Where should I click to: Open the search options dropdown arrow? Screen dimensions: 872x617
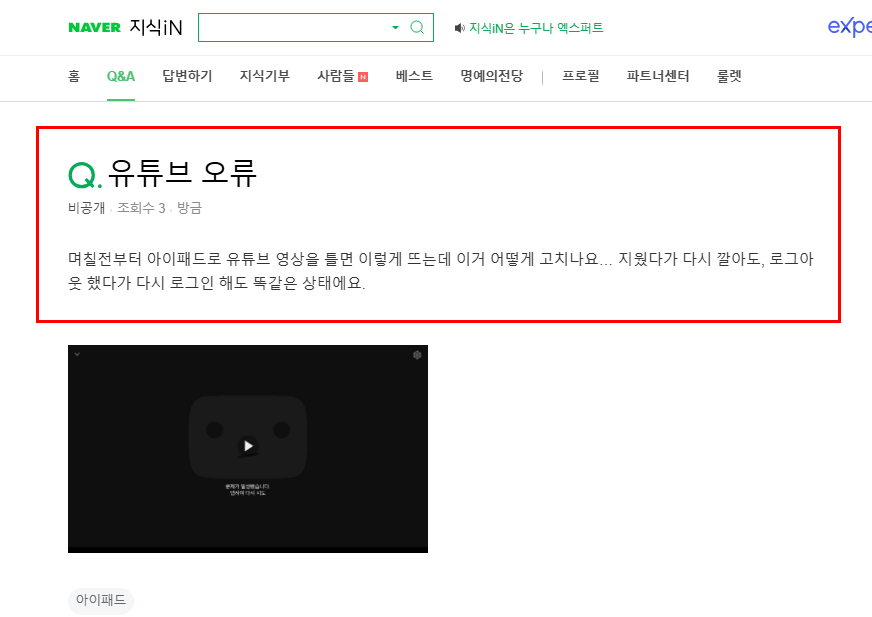[396, 27]
